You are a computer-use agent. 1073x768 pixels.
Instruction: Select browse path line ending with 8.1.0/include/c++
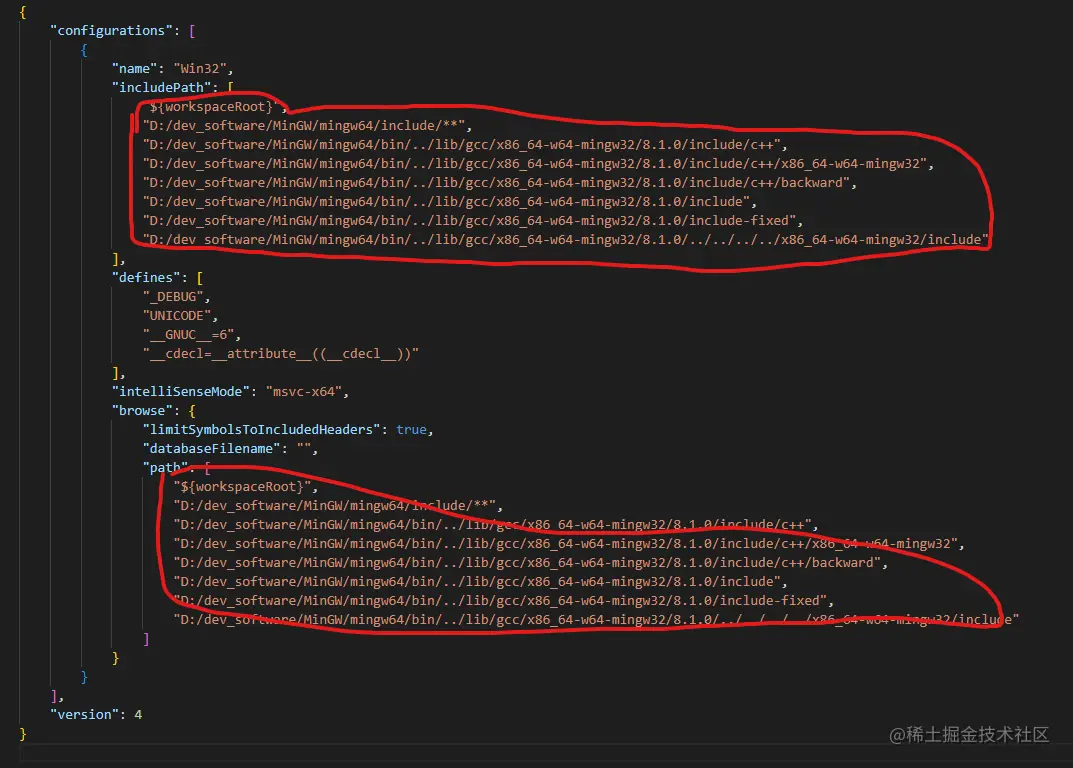click(x=492, y=525)
